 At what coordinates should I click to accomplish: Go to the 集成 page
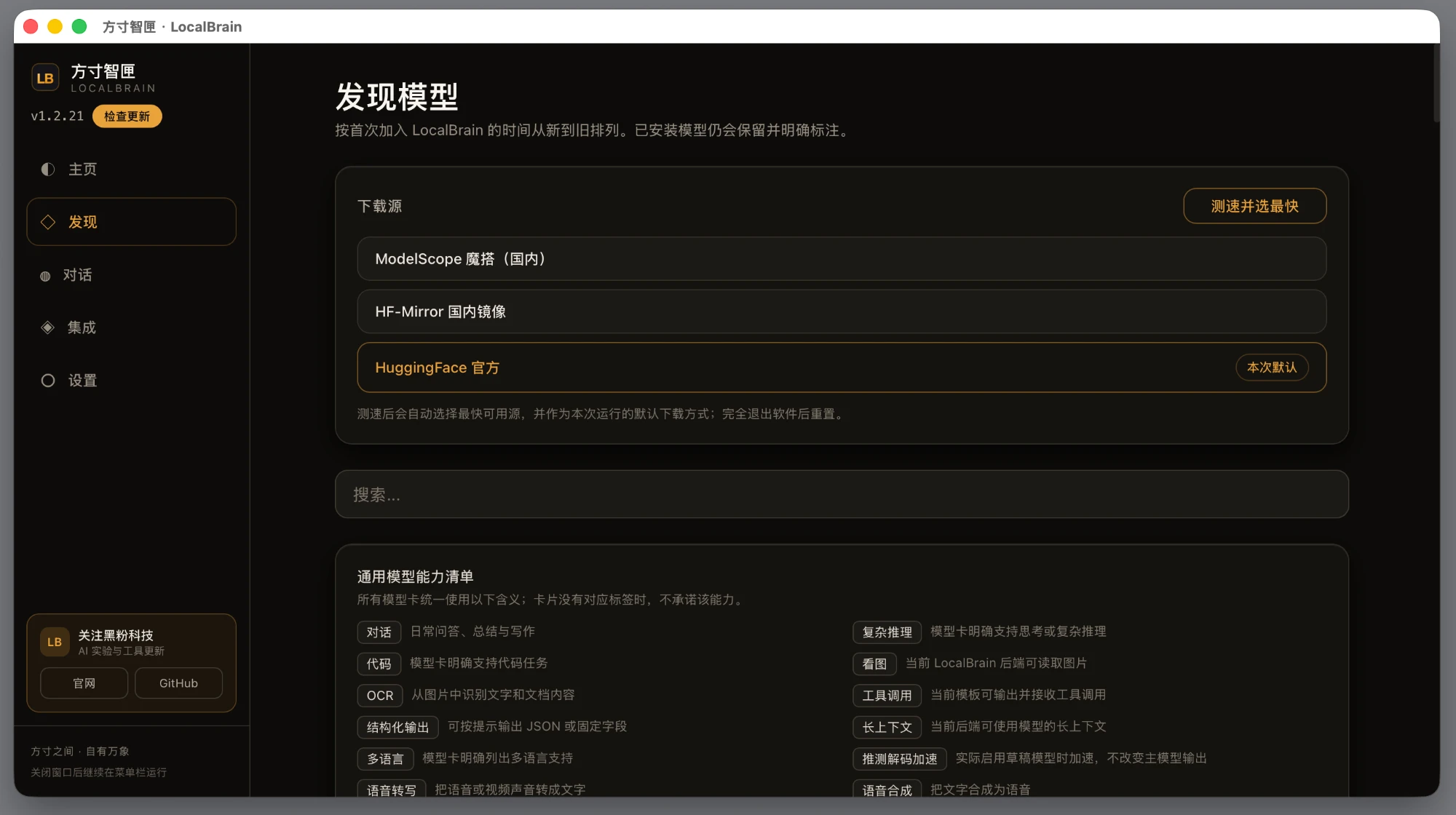[131, 327]
